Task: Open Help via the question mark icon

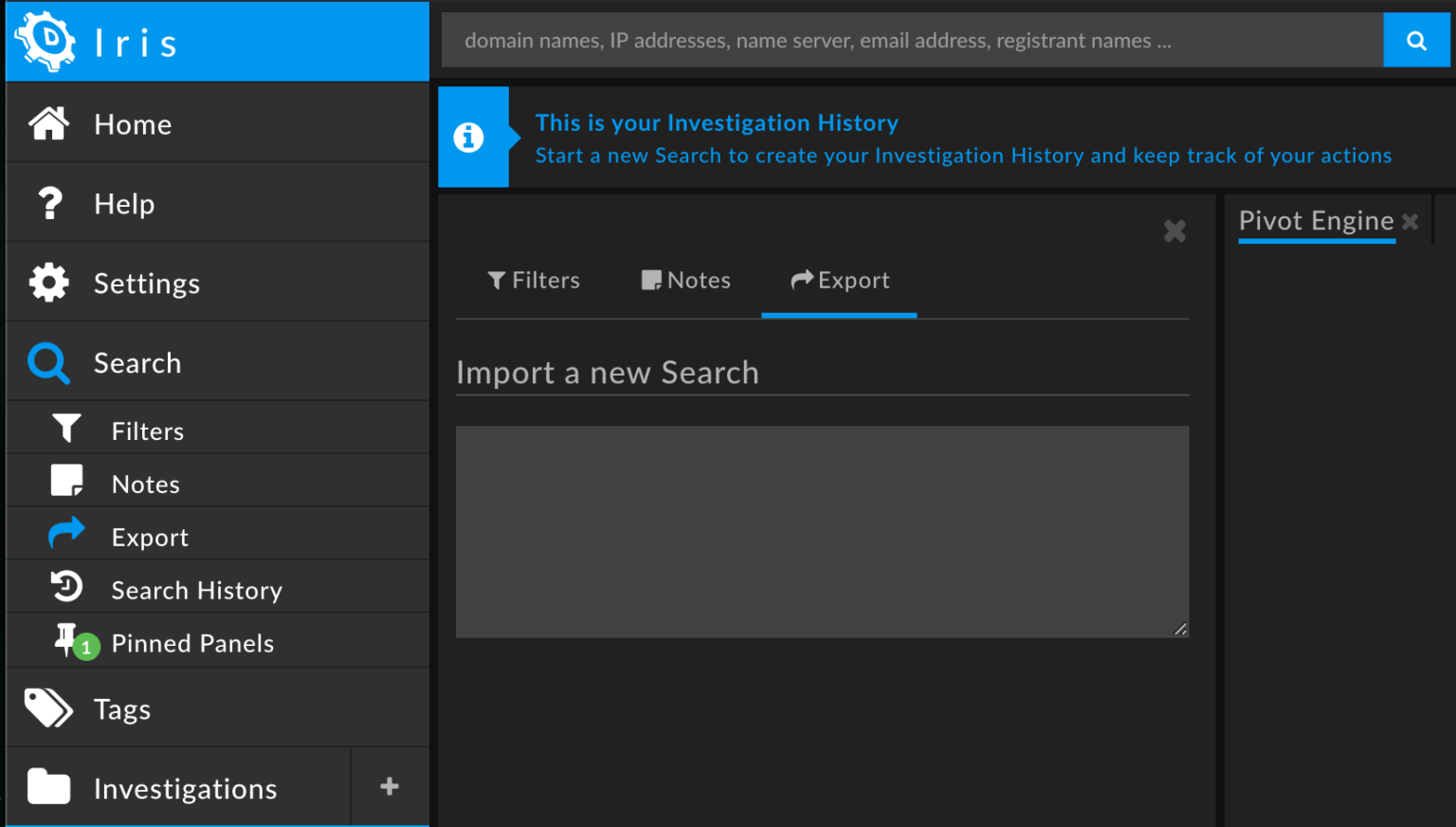Action: tap(49, 203)
